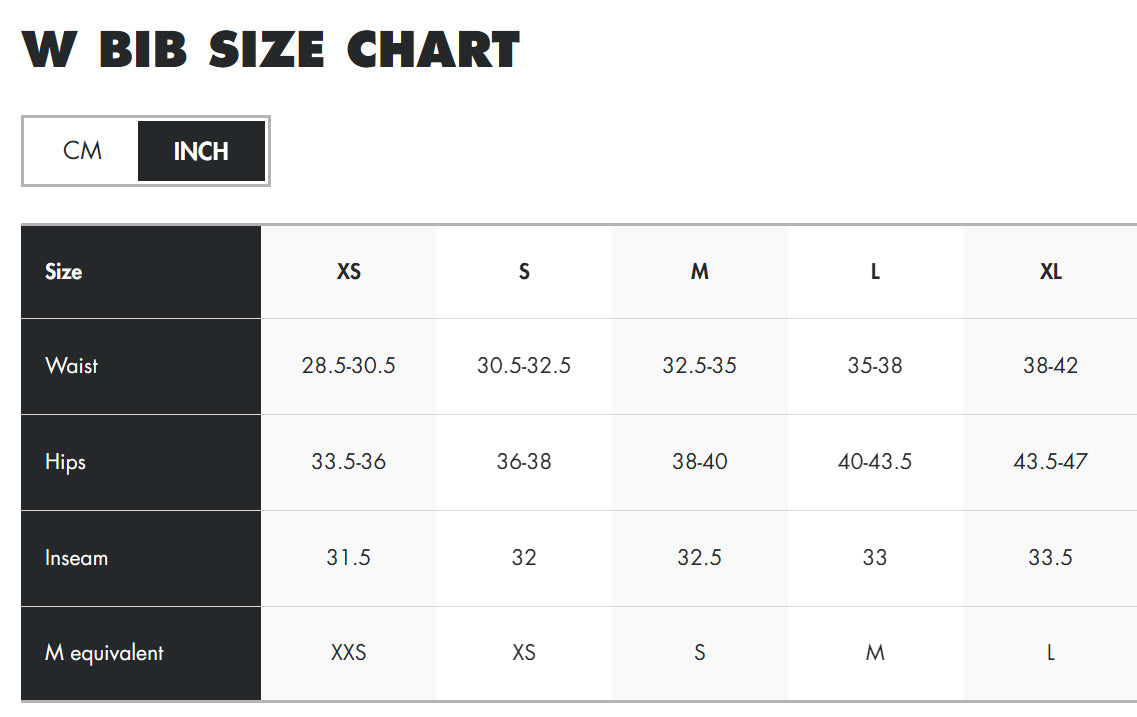Viewport: 1137px width, 717px height.
Task: Select the INCH unit toggle
Action: (201, 151)
